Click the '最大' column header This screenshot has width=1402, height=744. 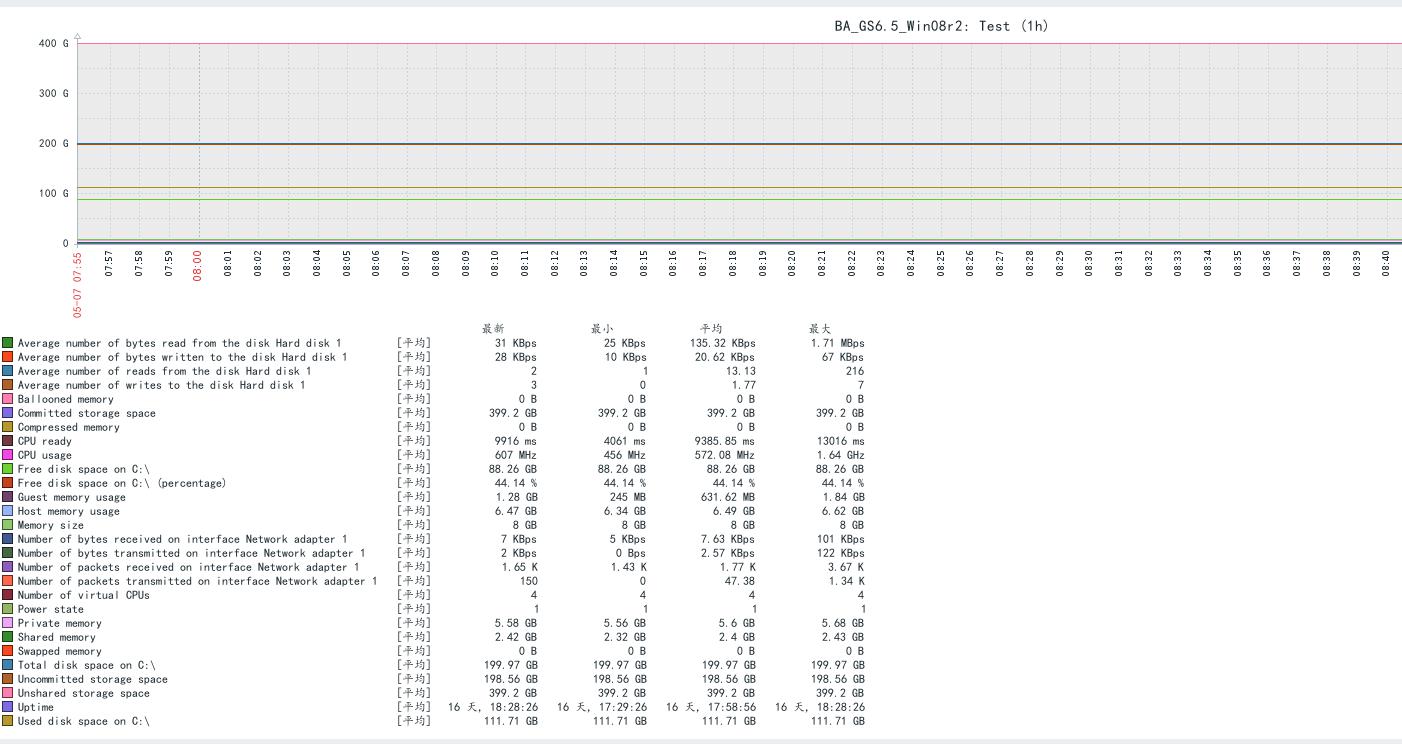tap(820, 329)
